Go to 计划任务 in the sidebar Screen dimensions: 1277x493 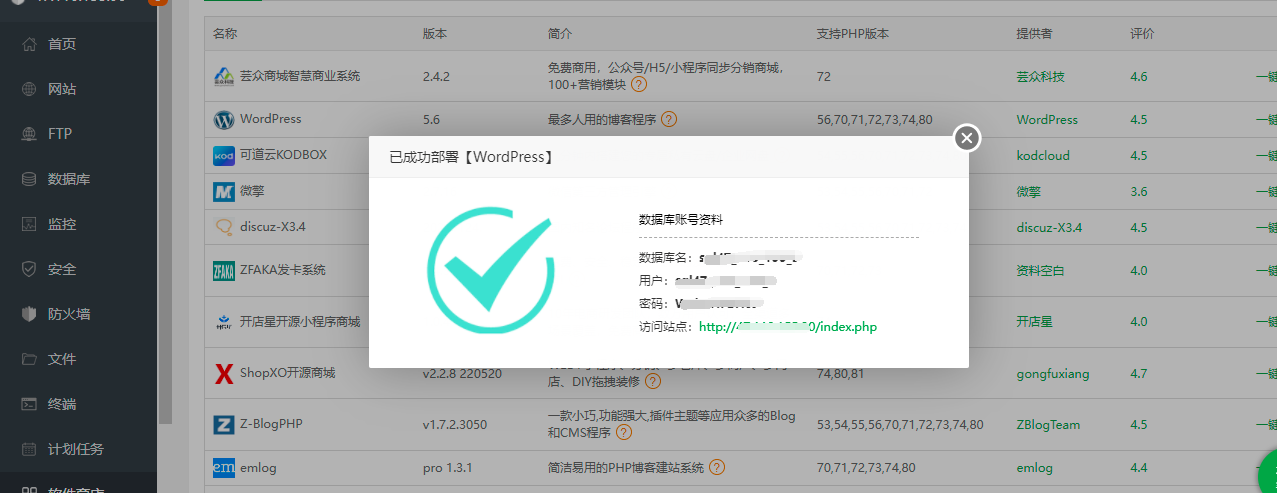(76, 449)
